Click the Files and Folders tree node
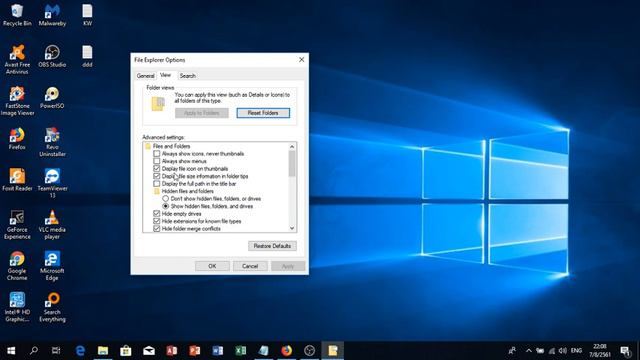Image resolution: width=640 pixels, height=360 pixels. 167,146
